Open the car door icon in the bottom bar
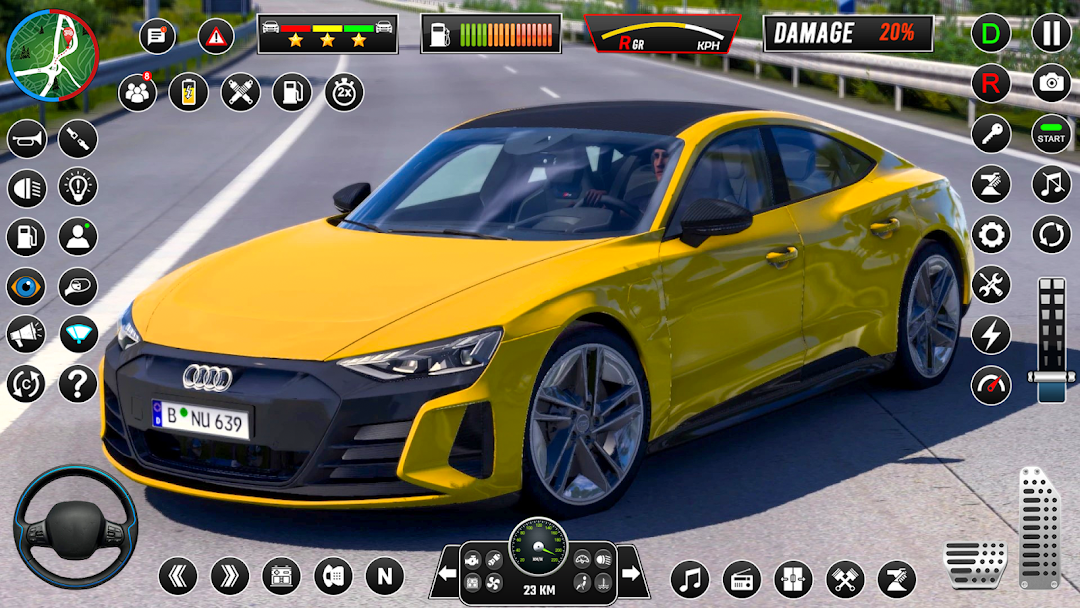The height and width of the screenshot is (608, 1080). click(x=333, y=576)
